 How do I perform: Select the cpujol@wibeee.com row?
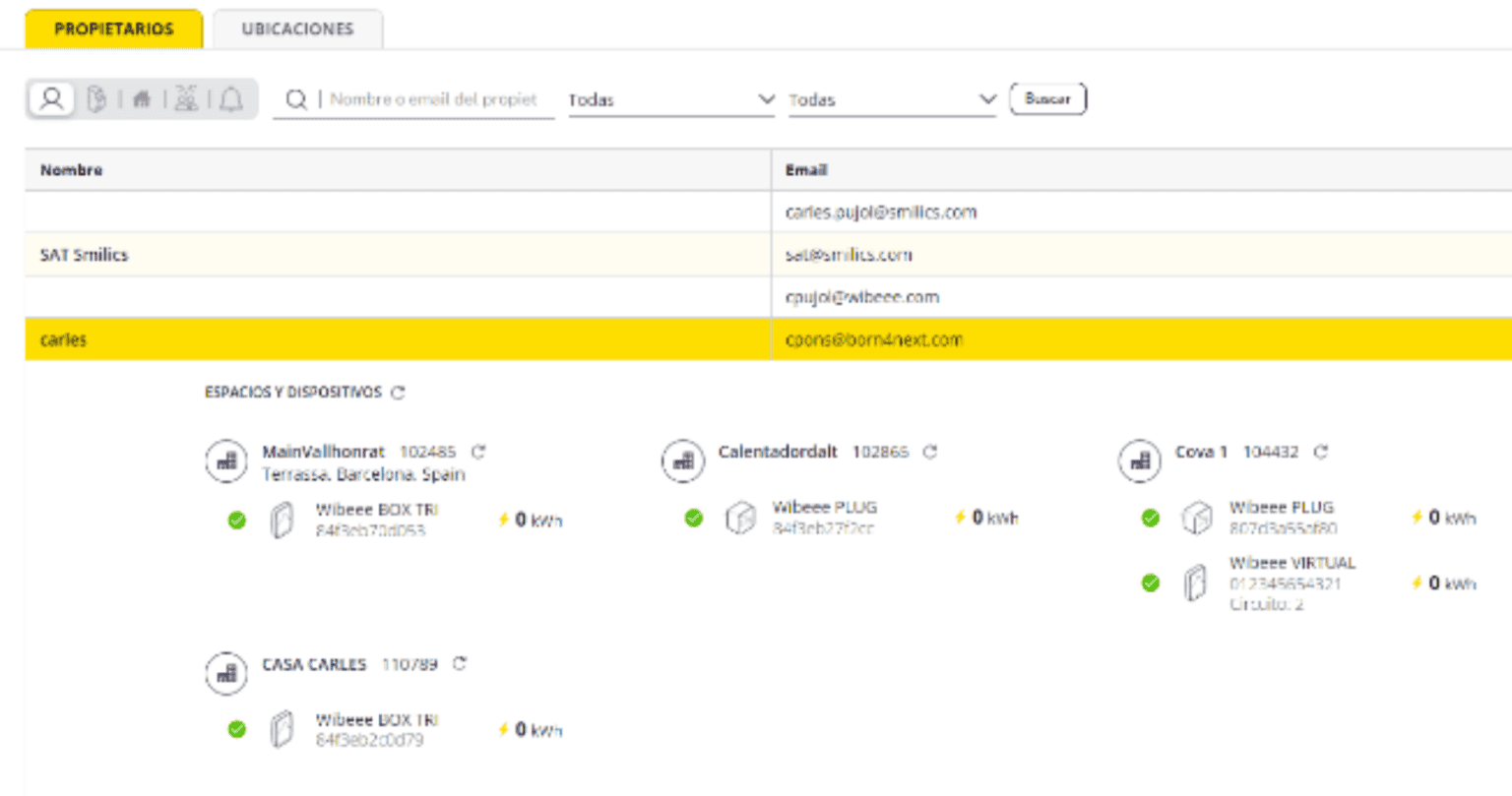pos(861,297)
